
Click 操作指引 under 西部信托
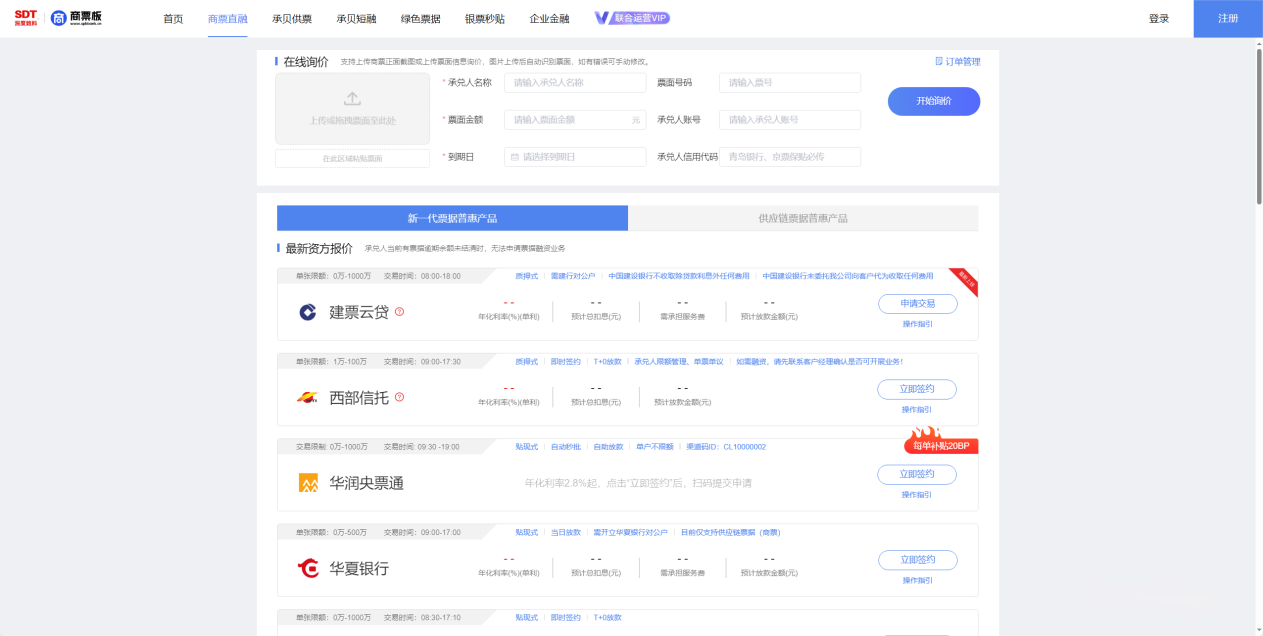click(916, 409)
